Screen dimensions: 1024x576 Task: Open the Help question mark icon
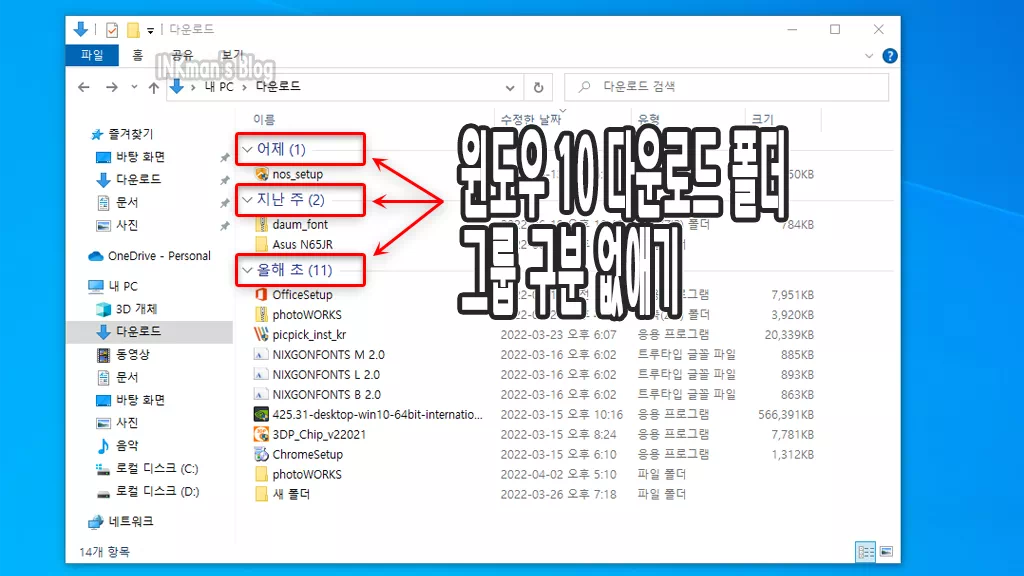point(889,56)
